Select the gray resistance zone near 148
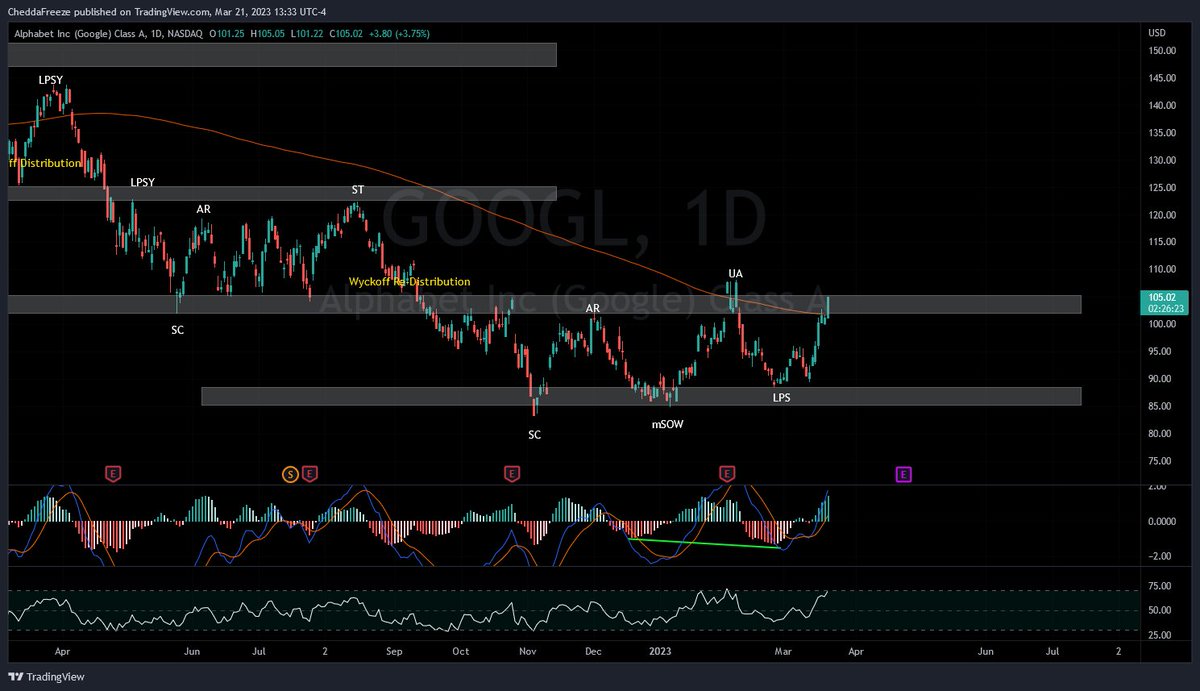 [281, 54]
